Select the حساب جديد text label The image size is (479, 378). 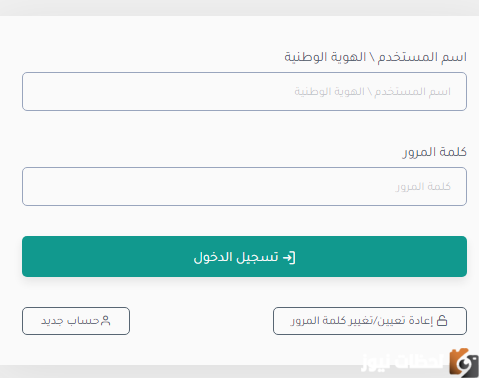click(x=70, y=321)
